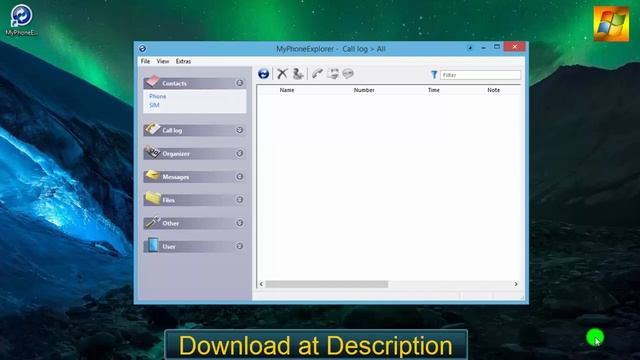Click the Contacts address book icon
640x360 pixels.
click(x=152, y=81)
